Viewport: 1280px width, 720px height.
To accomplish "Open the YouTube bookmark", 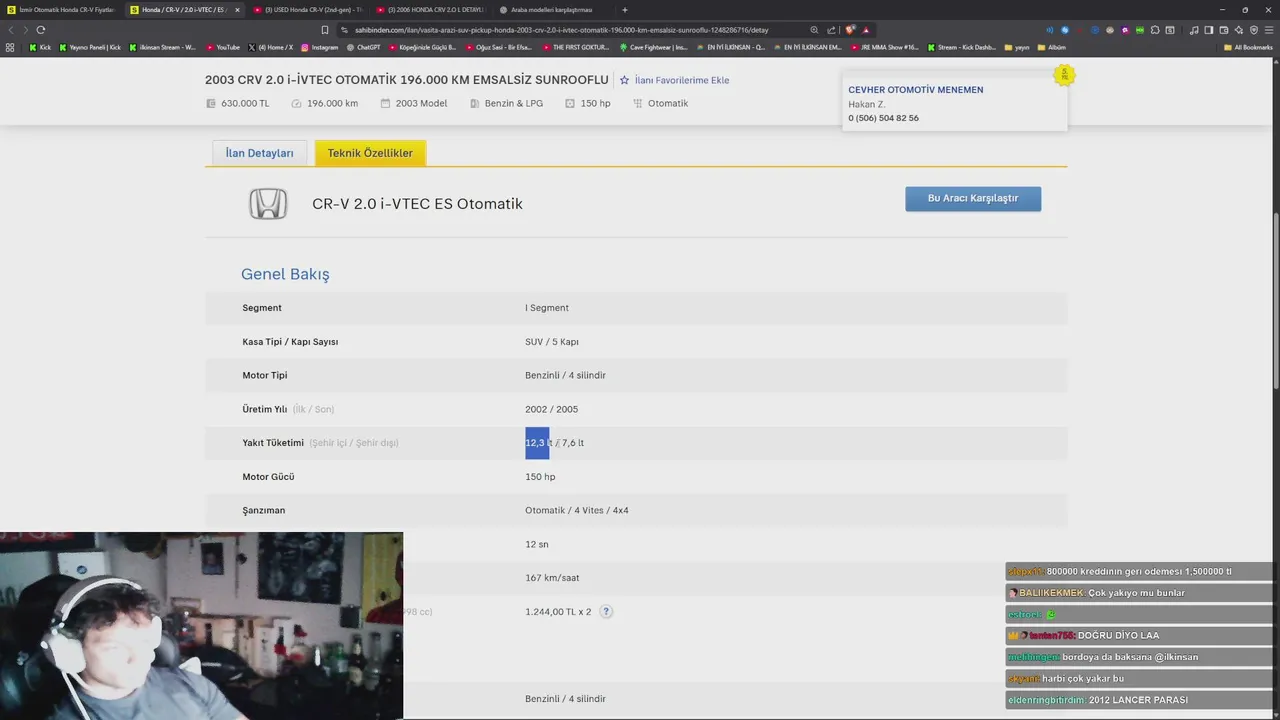I will point(223,47).
